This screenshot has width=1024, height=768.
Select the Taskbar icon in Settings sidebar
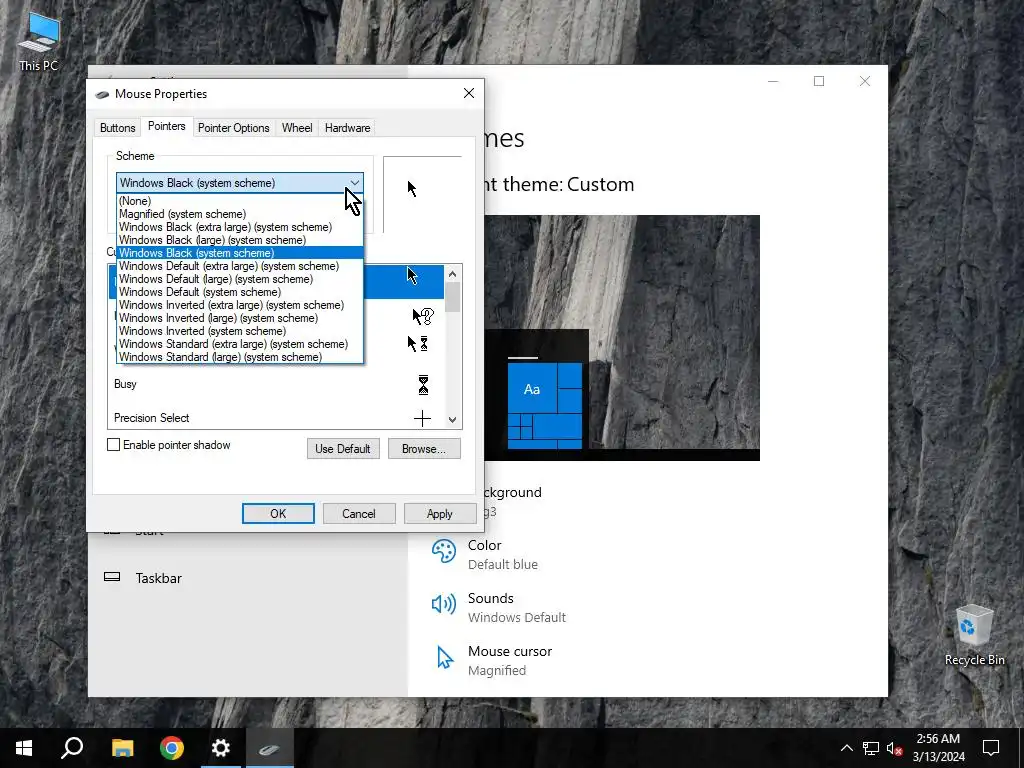(x=112, y=577)
